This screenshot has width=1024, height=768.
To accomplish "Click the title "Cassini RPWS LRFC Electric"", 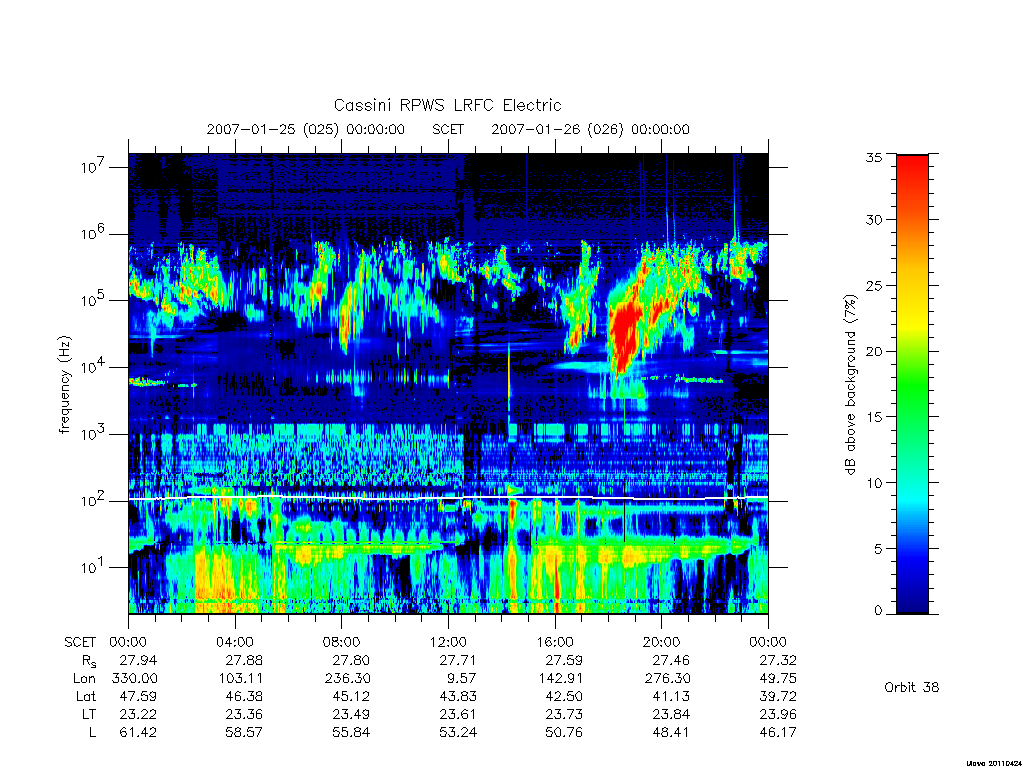I will pos(447,105).
